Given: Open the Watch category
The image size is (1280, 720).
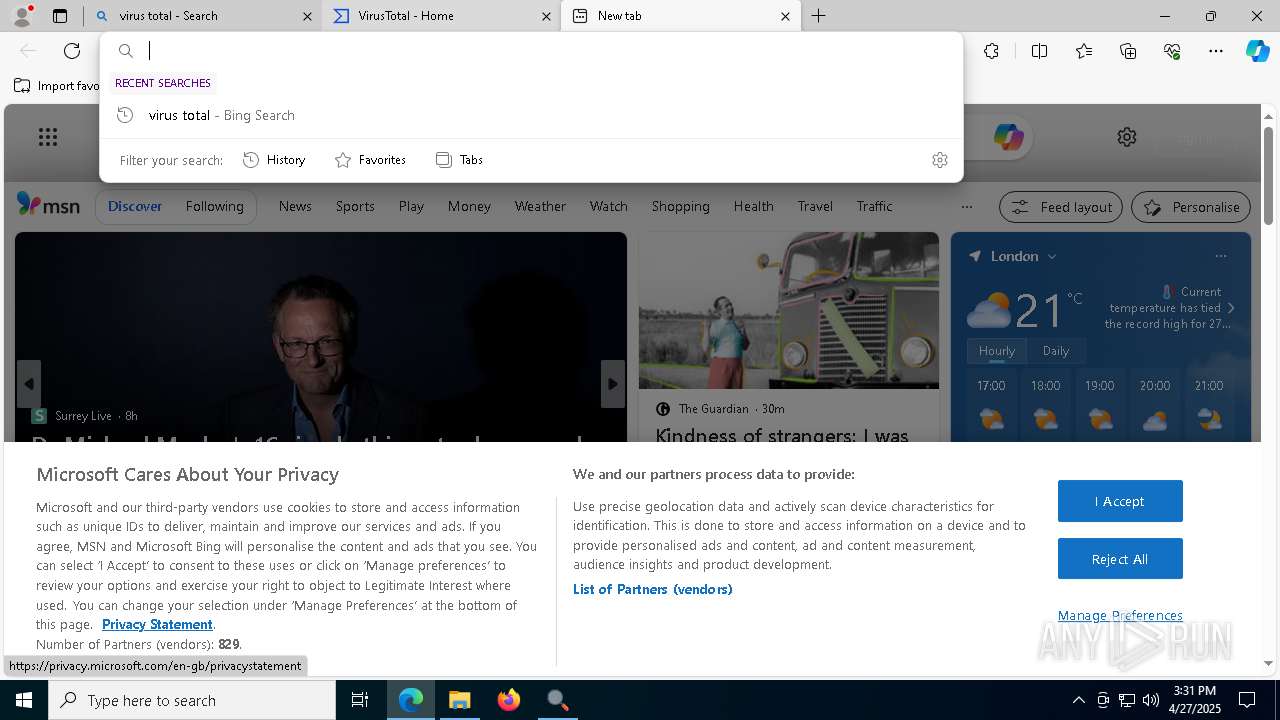Looking at the screenshot, I should [608, 206].
